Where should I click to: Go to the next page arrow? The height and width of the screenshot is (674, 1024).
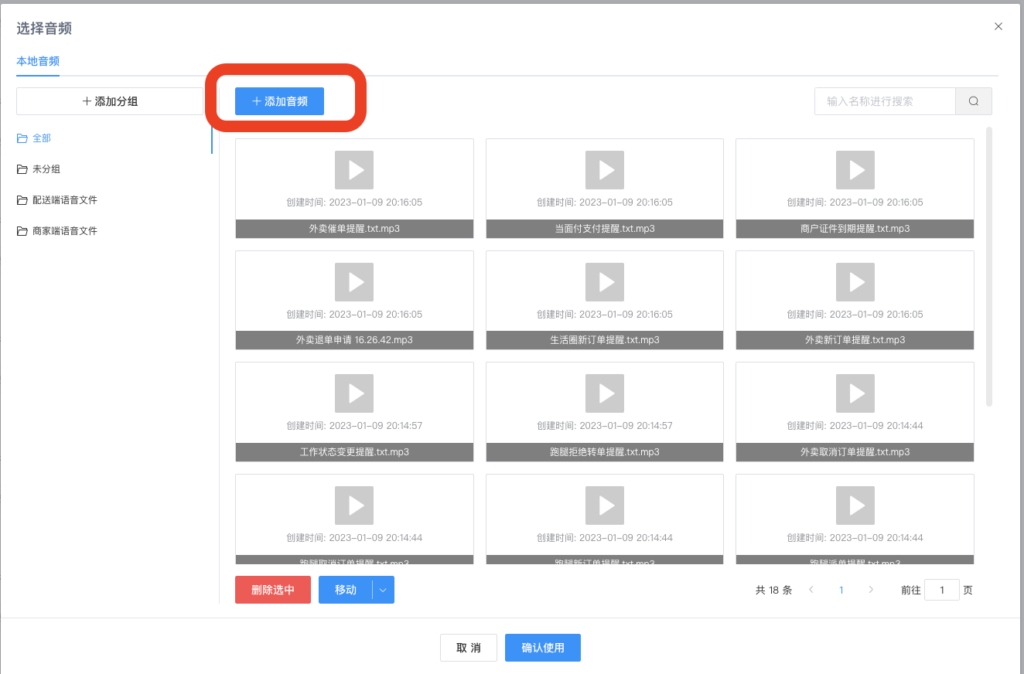tap(871, 590)
